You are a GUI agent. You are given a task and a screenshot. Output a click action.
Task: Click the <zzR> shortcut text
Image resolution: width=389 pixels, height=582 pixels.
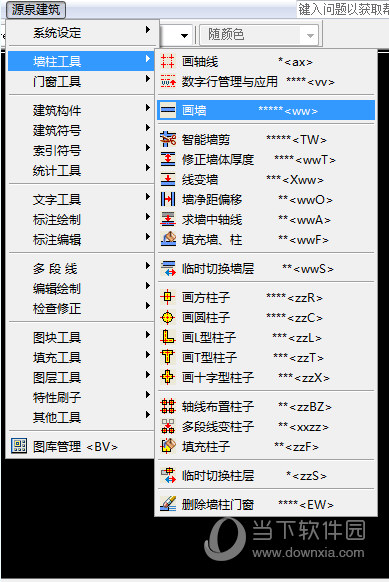click(x=305, y=298)
